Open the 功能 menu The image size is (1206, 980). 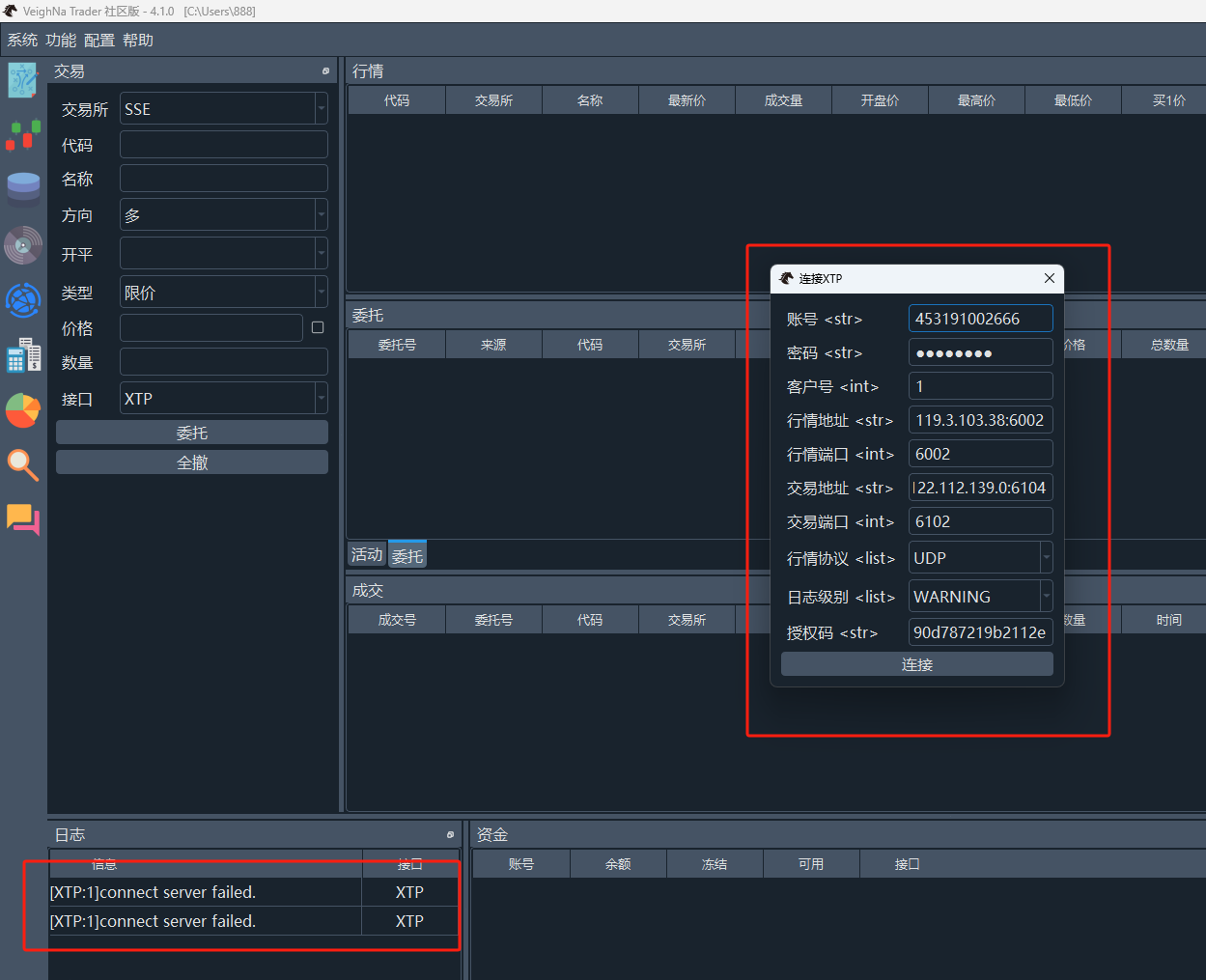click(x=61, y=41)
